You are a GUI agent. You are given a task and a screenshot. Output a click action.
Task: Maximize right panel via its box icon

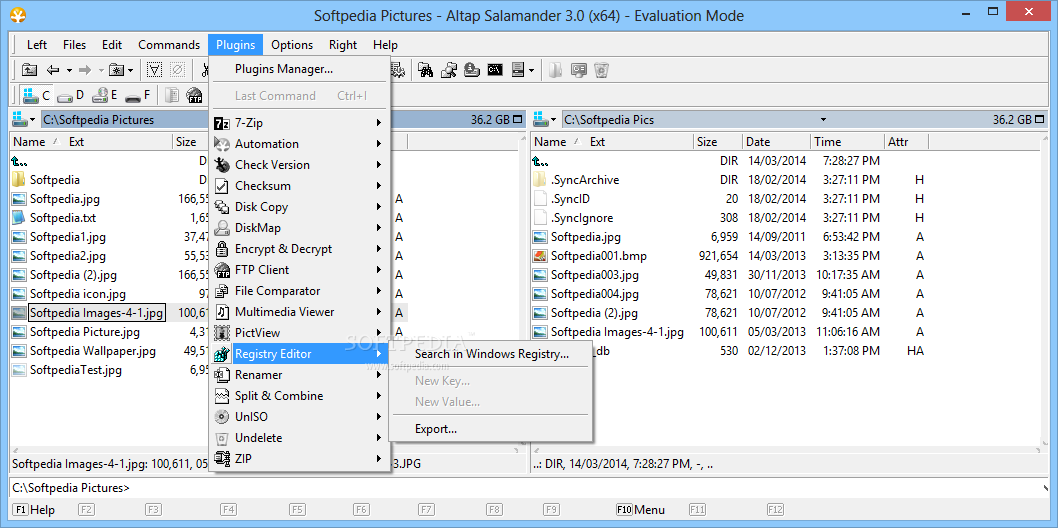1038,120
